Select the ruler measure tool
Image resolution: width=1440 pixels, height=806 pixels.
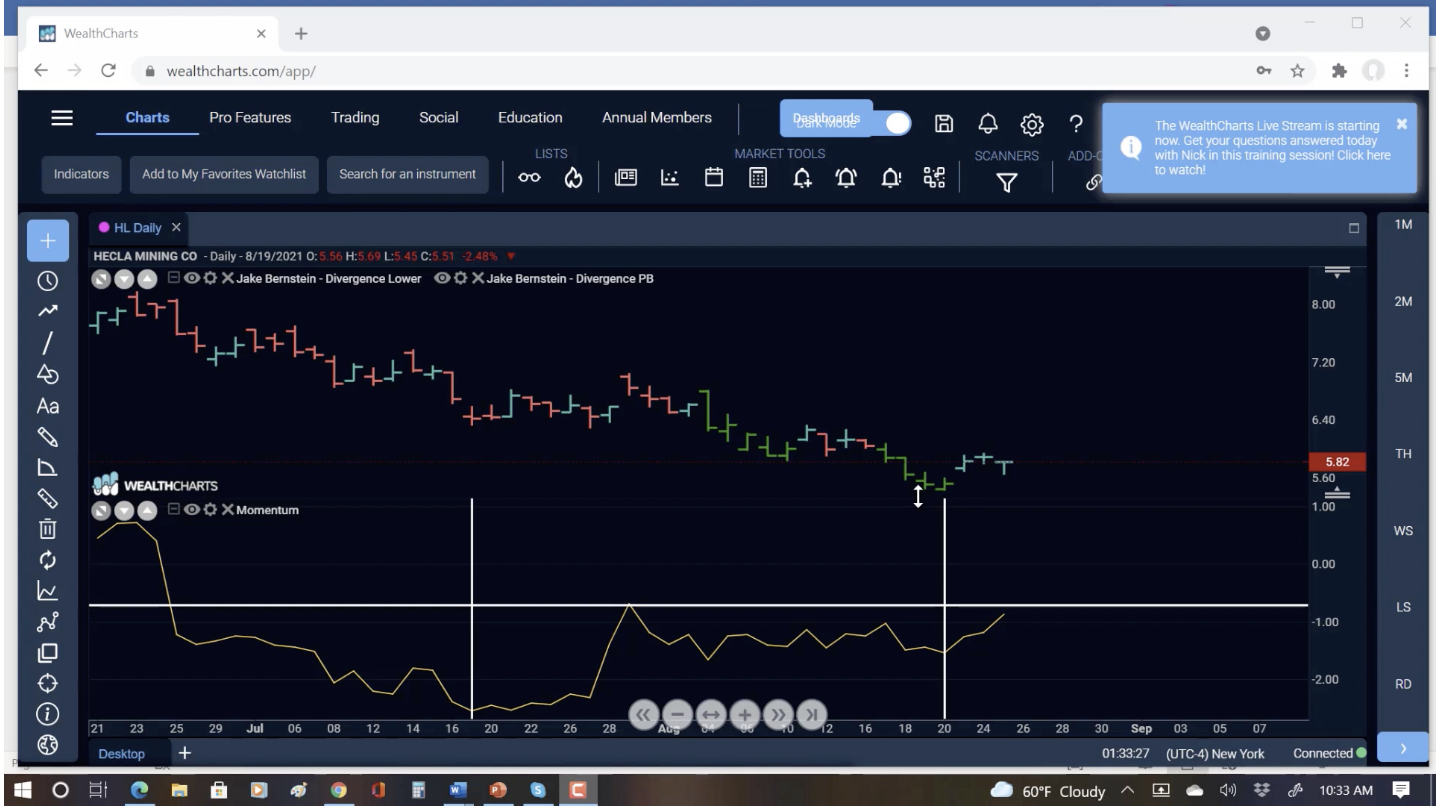tap(47, 497)
